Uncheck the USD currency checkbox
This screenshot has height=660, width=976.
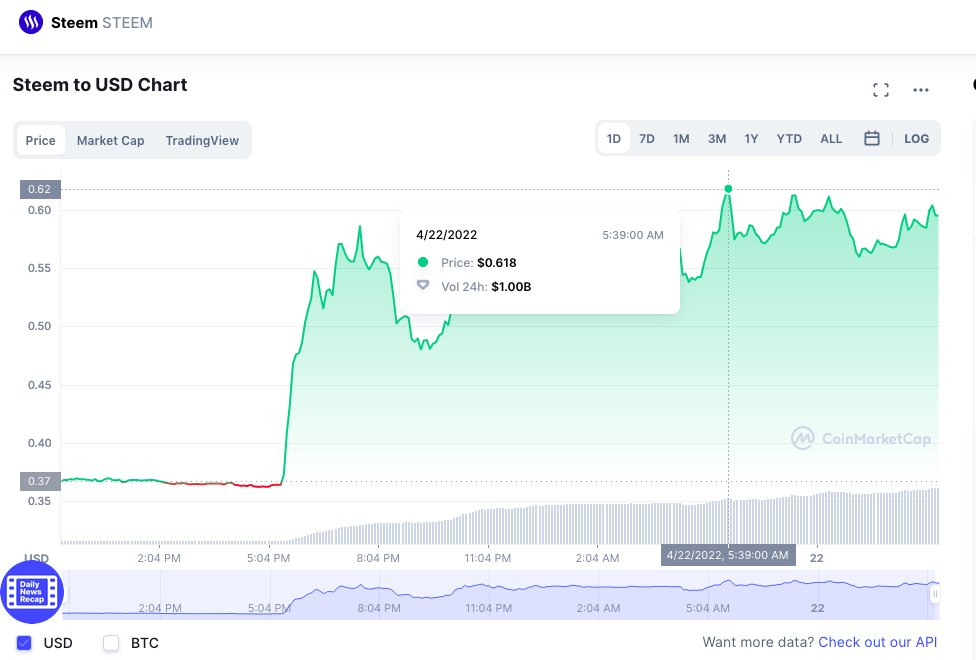tap(24, 643)
